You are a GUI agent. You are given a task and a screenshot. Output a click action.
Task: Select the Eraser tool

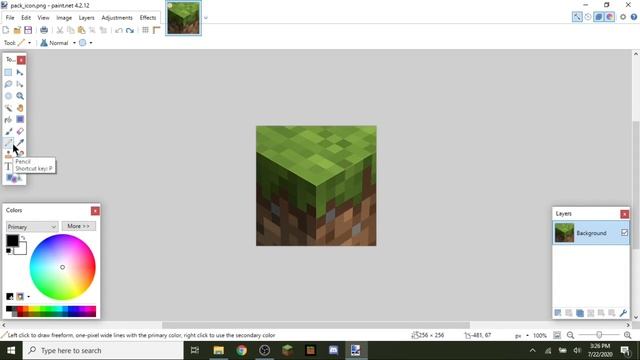[x=20, y=131]
